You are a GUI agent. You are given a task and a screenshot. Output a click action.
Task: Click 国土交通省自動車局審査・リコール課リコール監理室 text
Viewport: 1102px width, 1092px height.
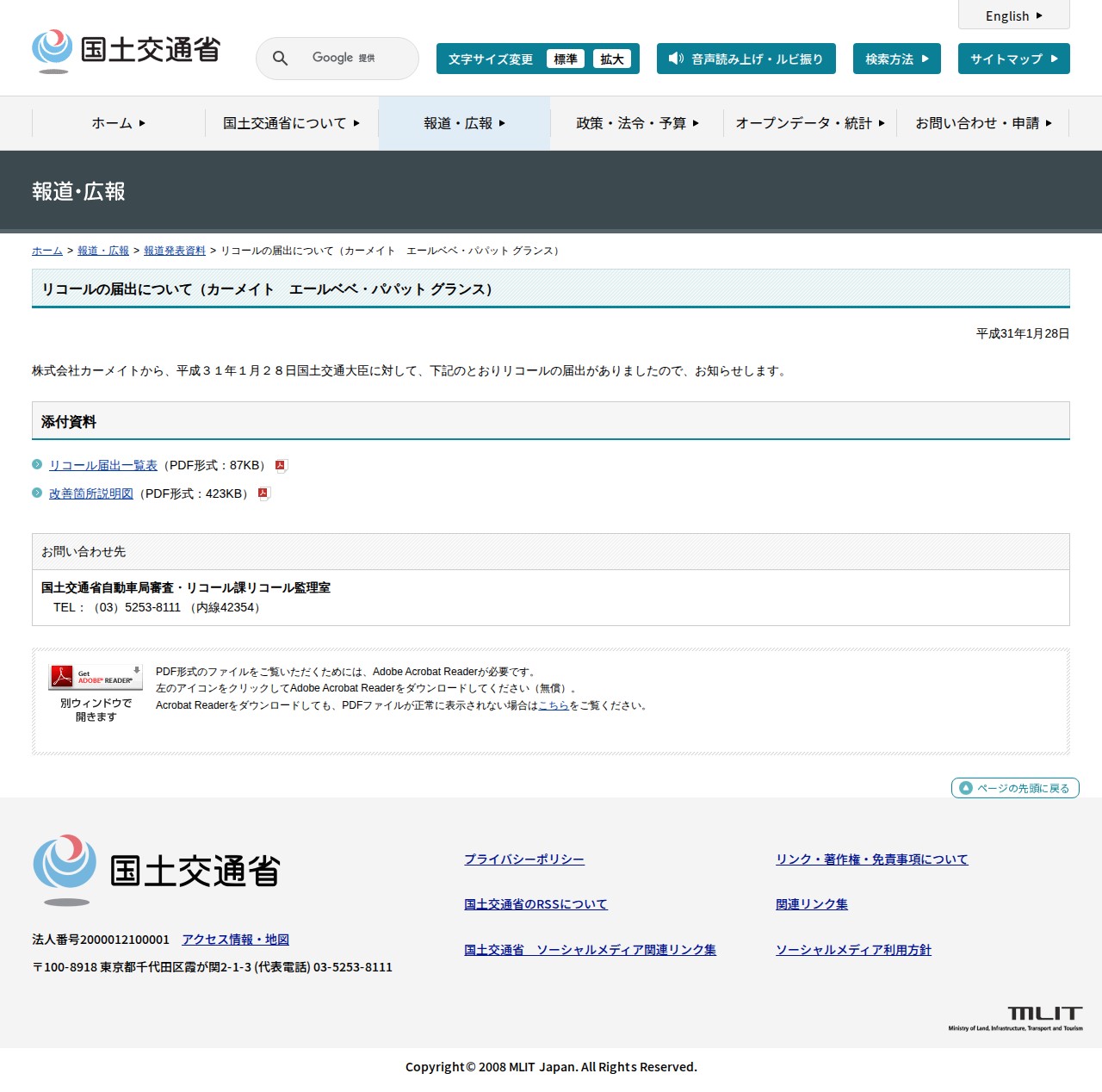coord(186,587)
